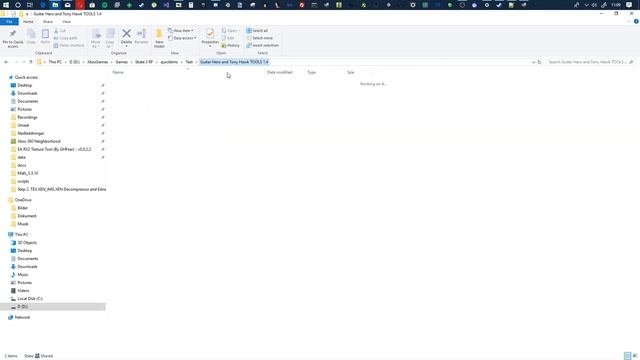Open Bilder folder under OneDrive

coord(22,208)
